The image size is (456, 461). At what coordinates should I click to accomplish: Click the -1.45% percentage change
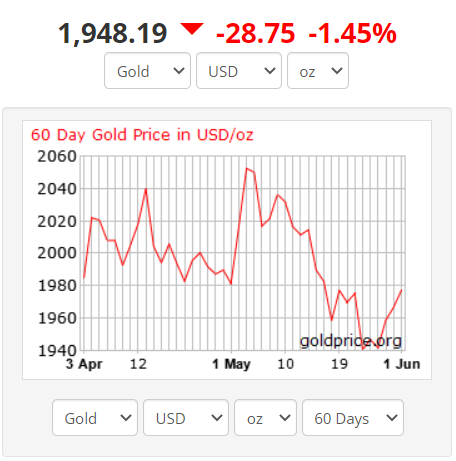tap(353, 34)
